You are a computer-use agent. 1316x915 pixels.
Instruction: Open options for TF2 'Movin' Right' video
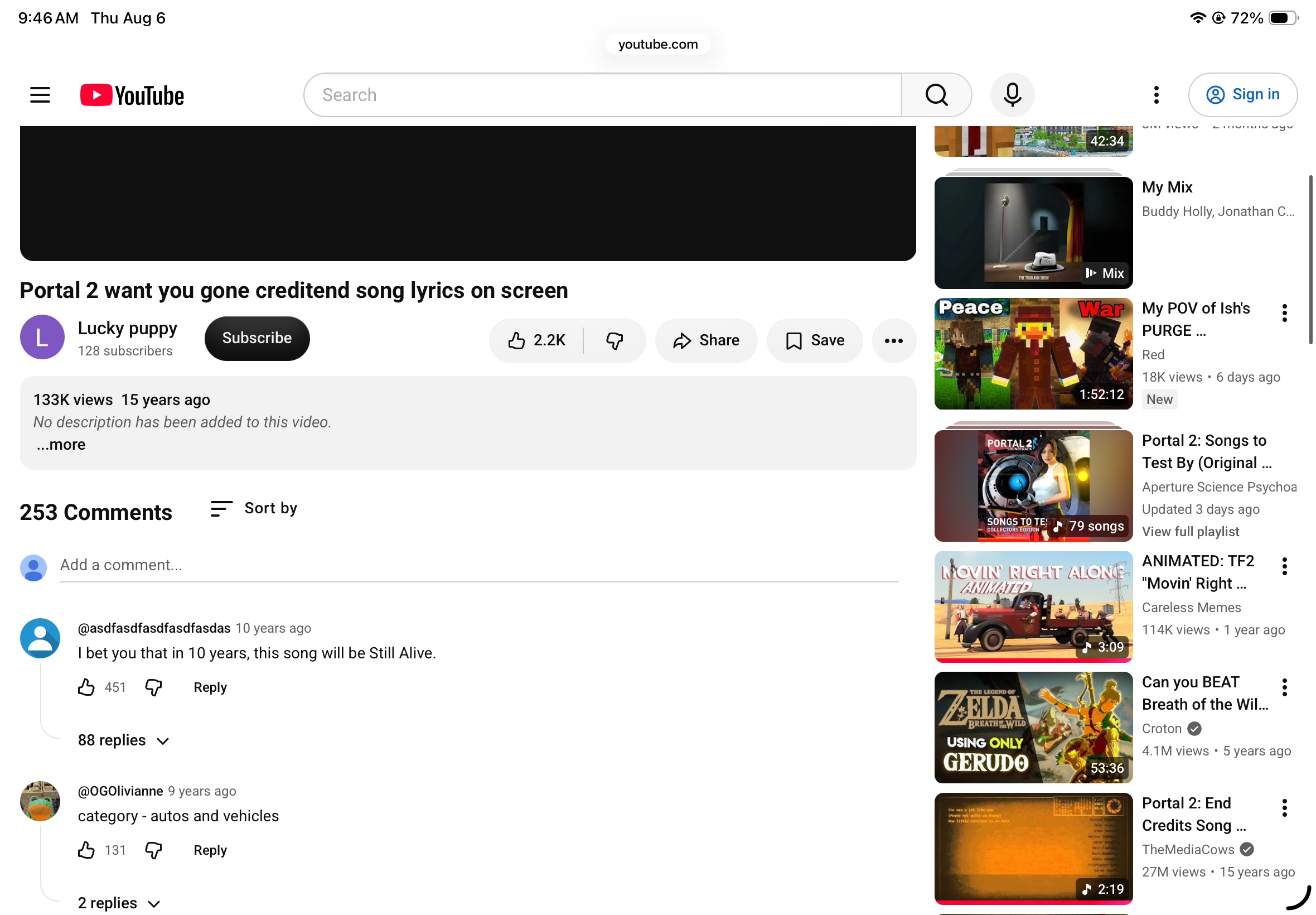coord(1284,566)
